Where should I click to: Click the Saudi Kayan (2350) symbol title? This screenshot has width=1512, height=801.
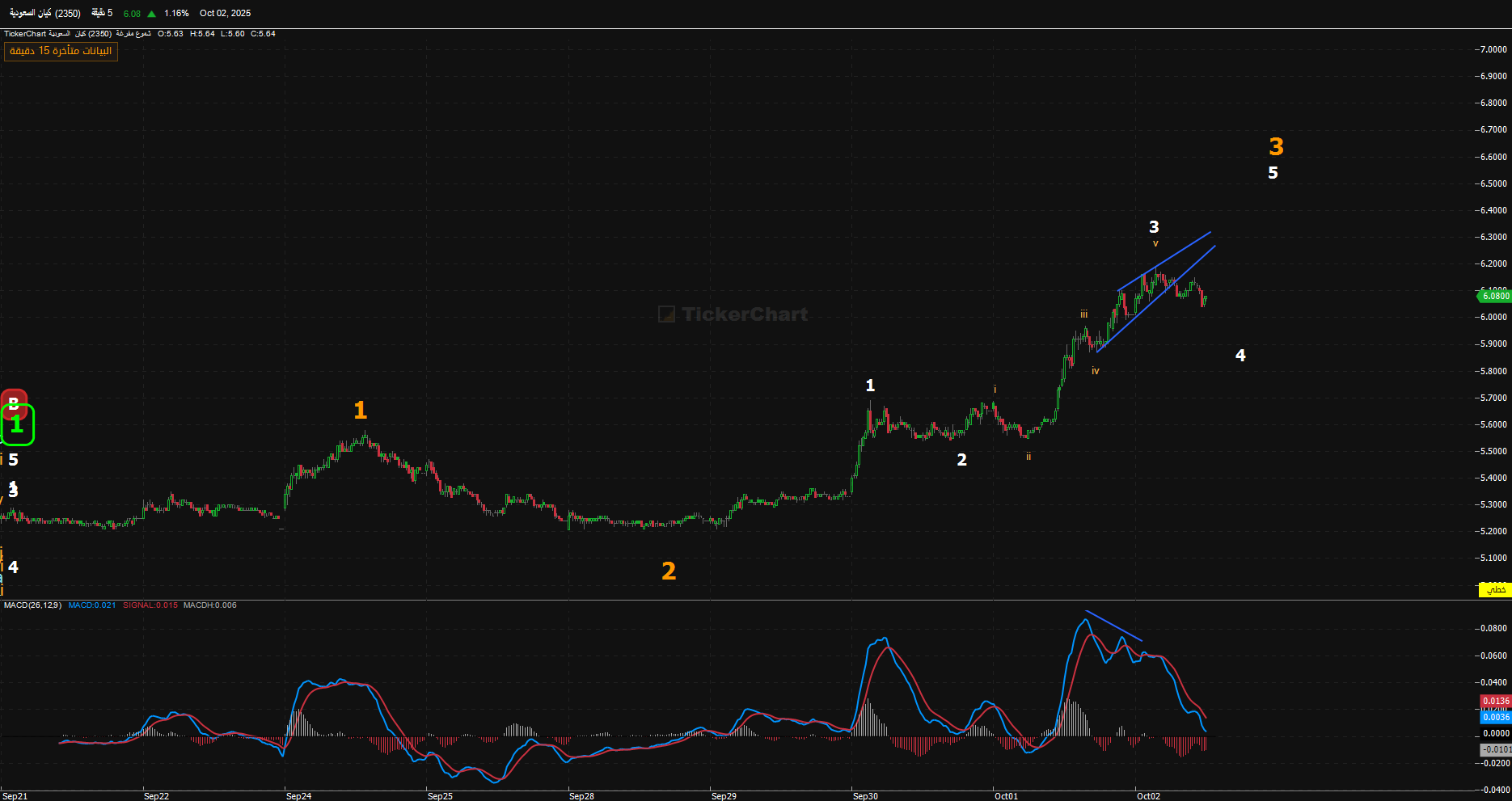coord(45,13)
